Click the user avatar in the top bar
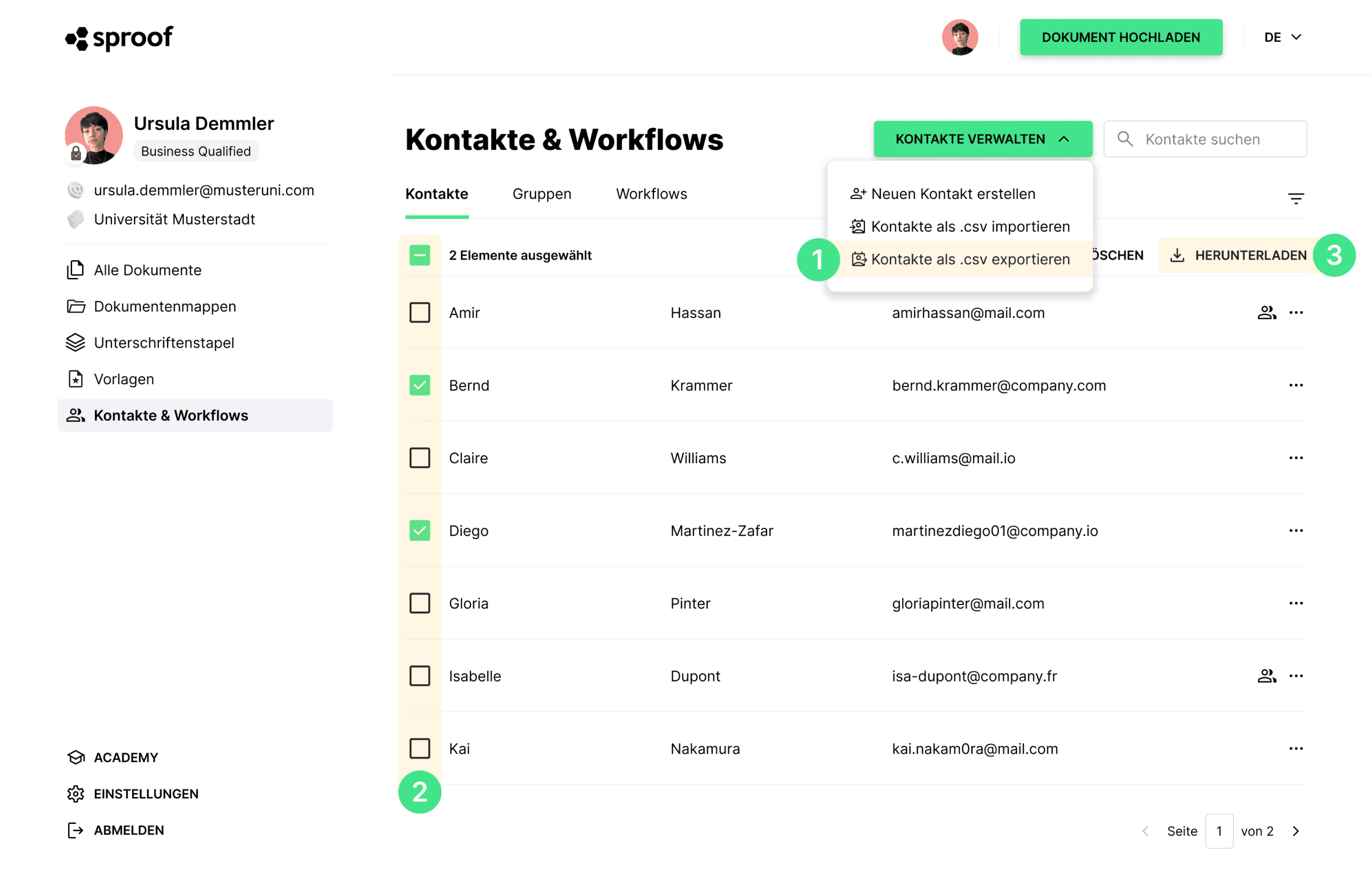This screenshot has width=1372, height=892. 960,38
